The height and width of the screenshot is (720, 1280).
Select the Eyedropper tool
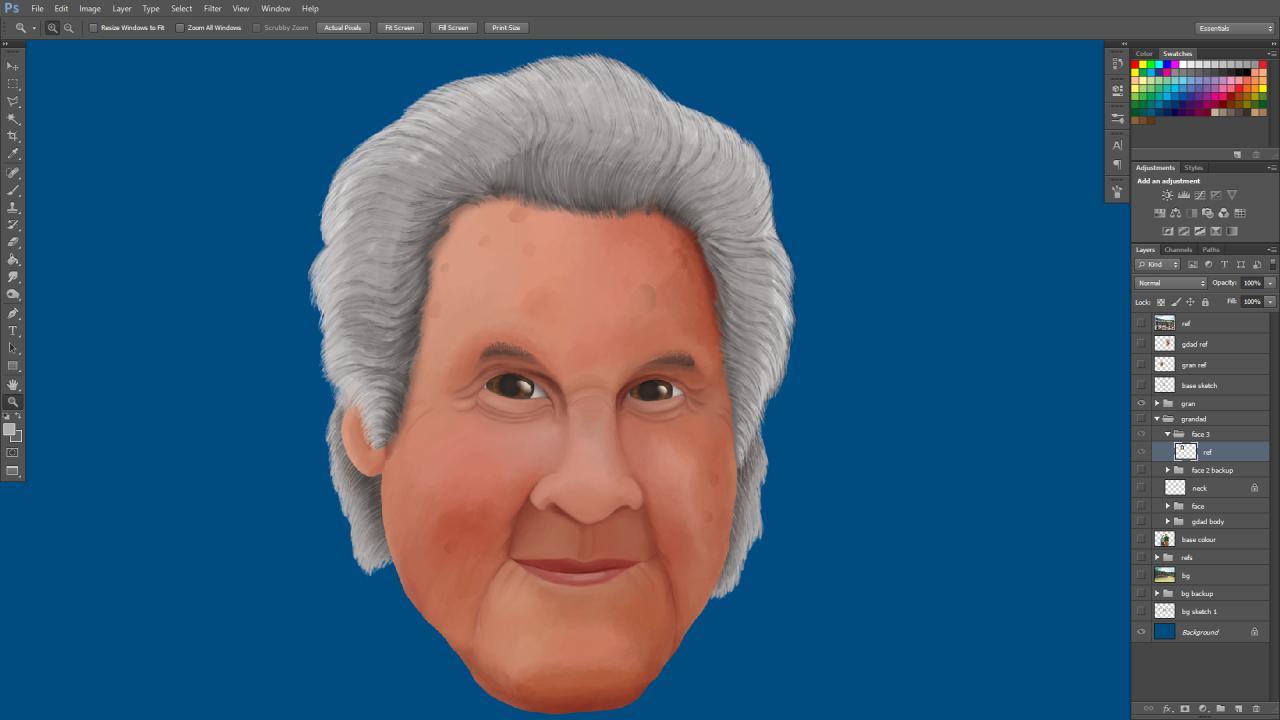pyautogui.click(x=13, y=154)
